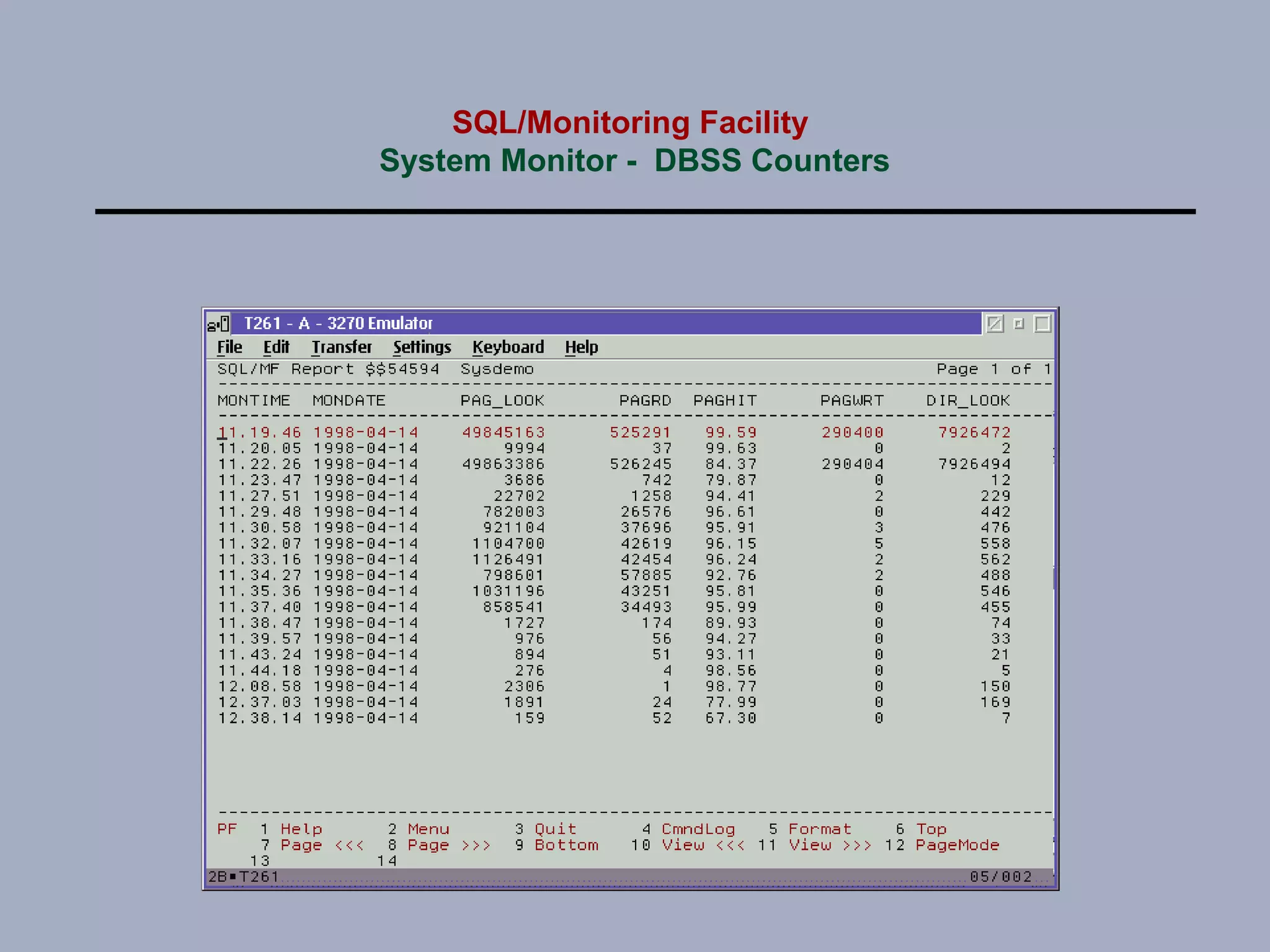
Task: Click PAG_LOOK value 49863386
Action: (x=503, y=464)
